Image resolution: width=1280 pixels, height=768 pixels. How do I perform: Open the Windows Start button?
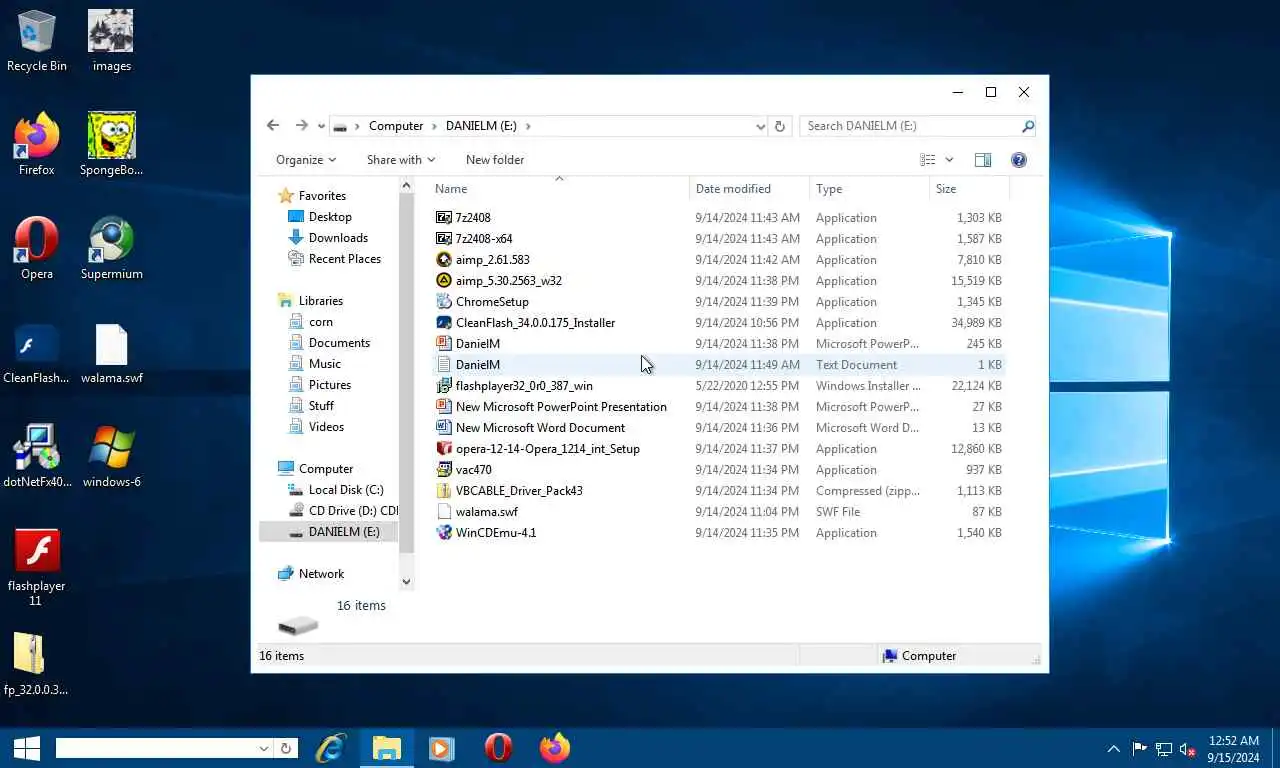pos(26,748)
